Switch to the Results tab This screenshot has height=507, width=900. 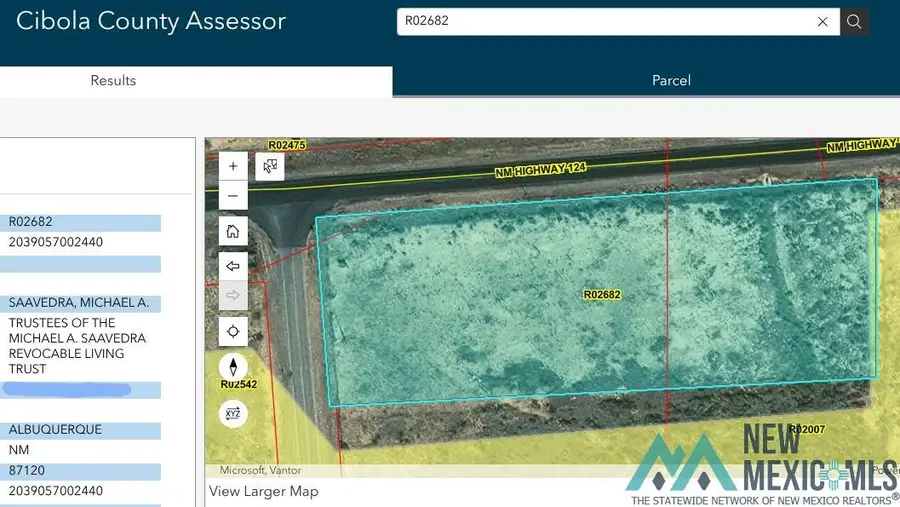click(x=113, y=80)
